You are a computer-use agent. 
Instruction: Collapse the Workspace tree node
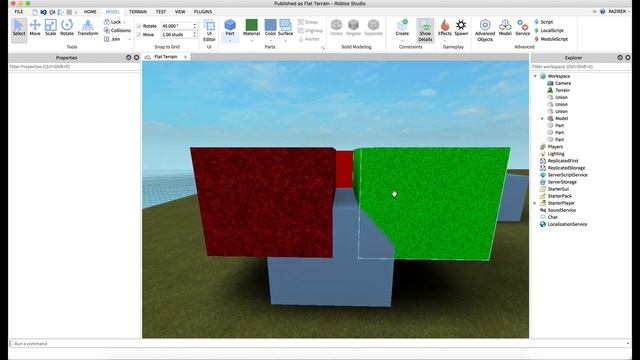(535, 76)
